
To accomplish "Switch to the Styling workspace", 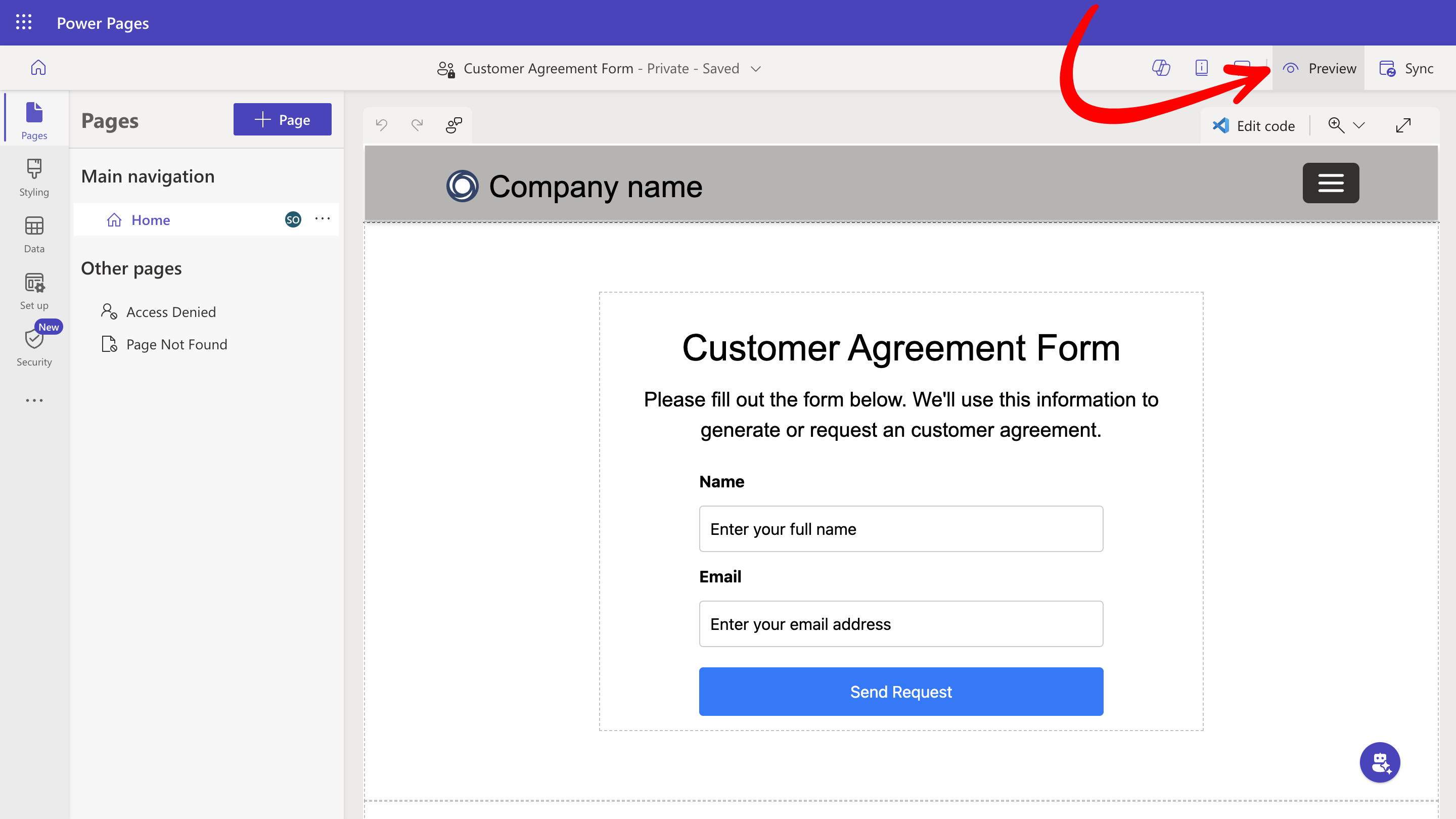I will click(34, 177).
